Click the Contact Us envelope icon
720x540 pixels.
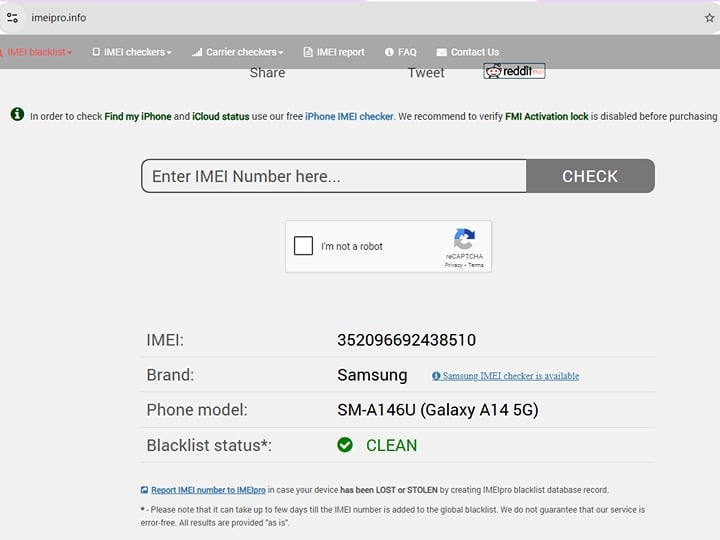point(441,52)
